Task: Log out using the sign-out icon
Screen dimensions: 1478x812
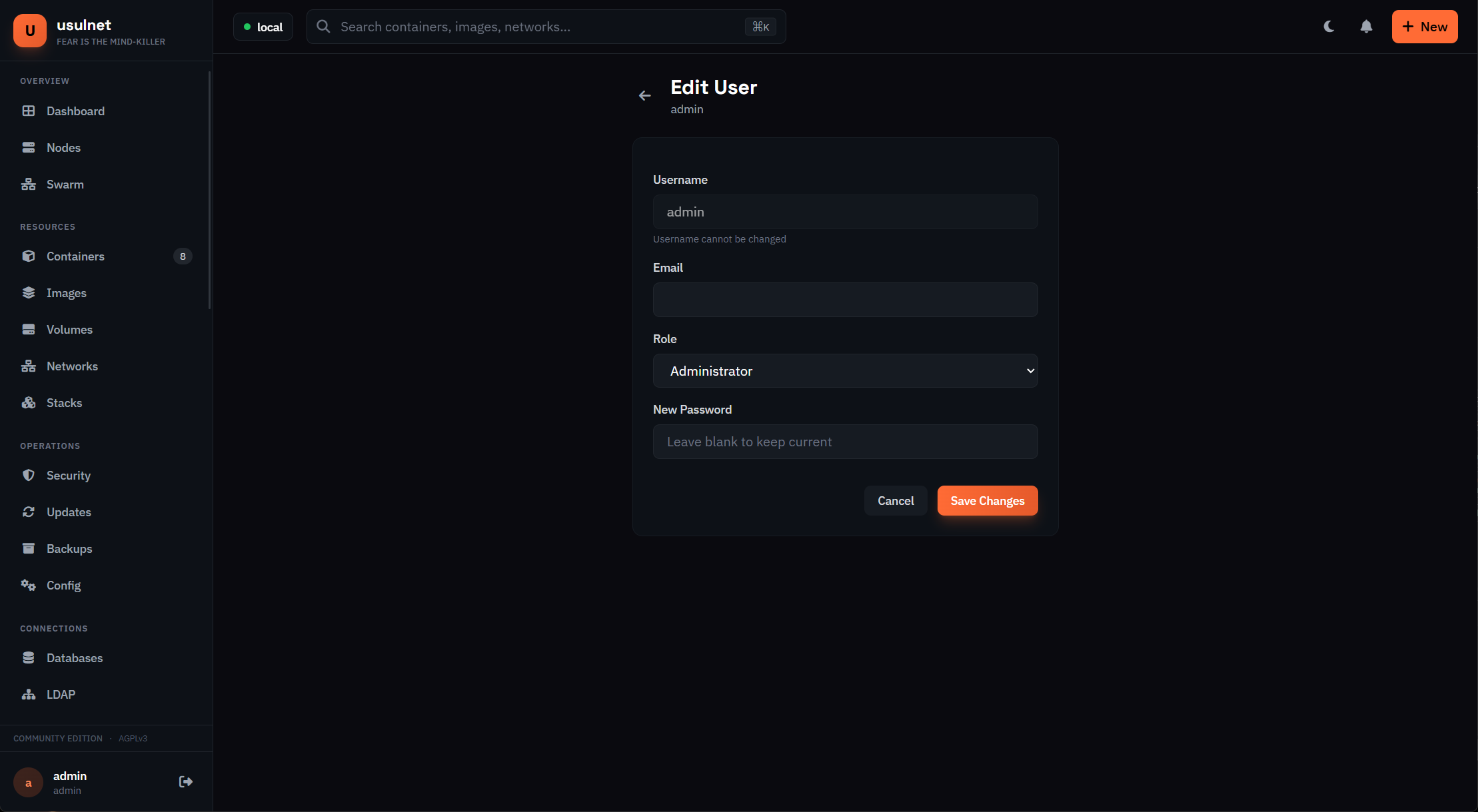Action: coord(185,781)
